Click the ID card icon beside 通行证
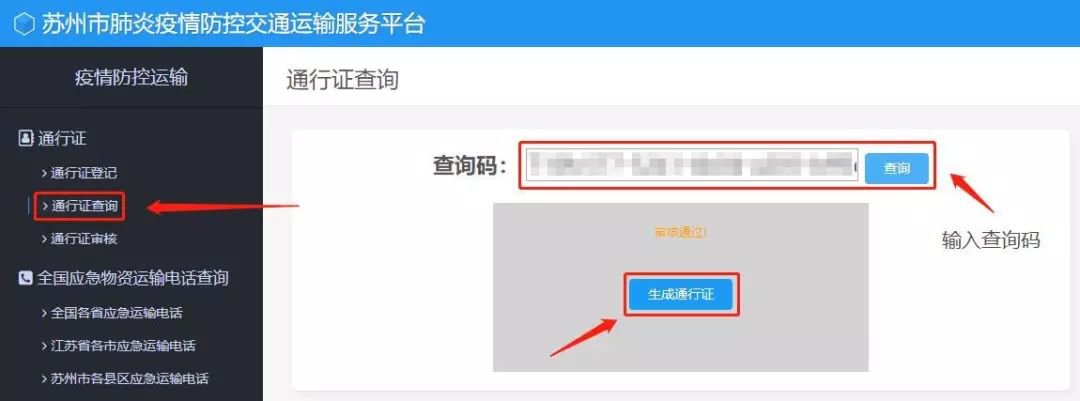Screen dimensions: 1080x401 (25, 138)
